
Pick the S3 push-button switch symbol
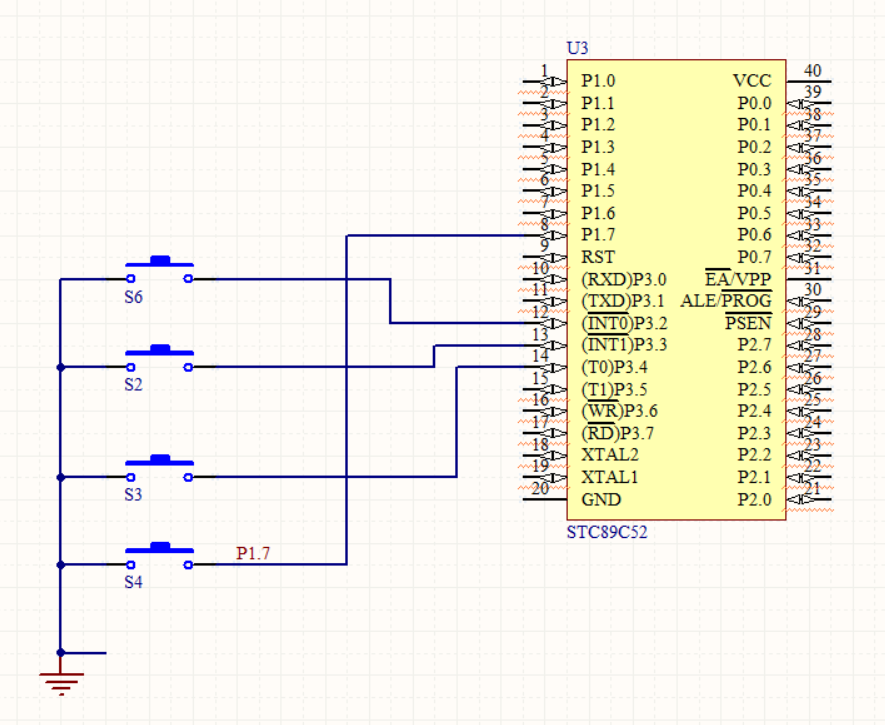pyautogui.click(x=159, y=468)
